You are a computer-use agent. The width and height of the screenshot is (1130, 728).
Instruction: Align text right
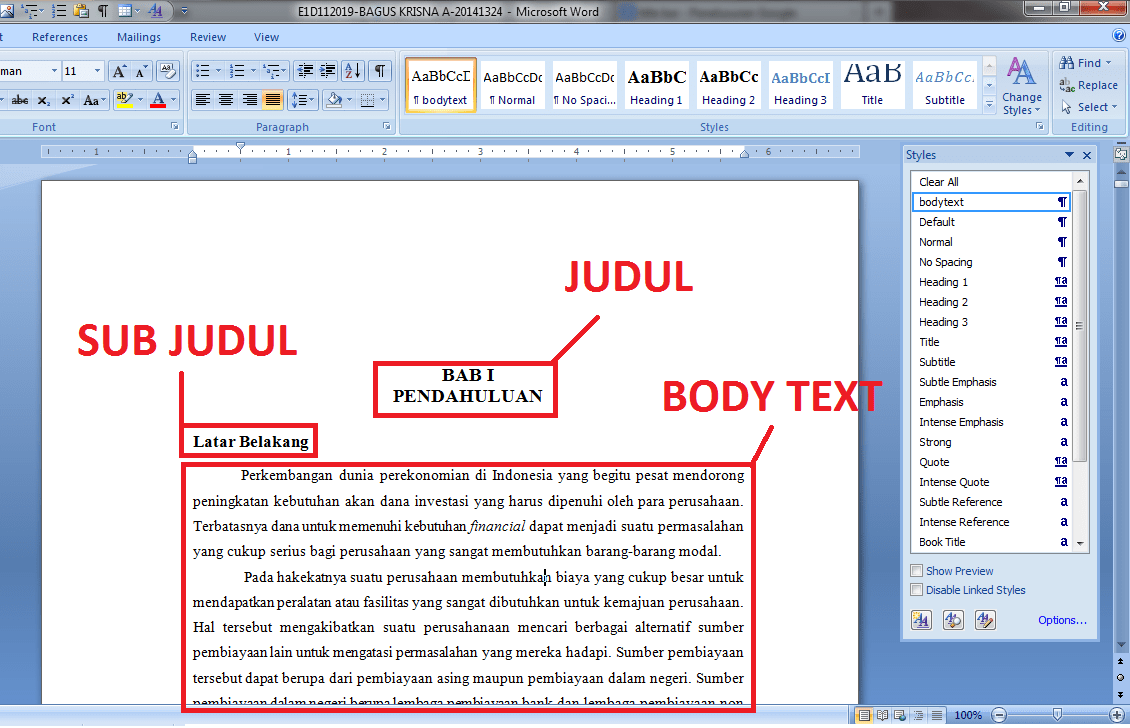(249, 100)
